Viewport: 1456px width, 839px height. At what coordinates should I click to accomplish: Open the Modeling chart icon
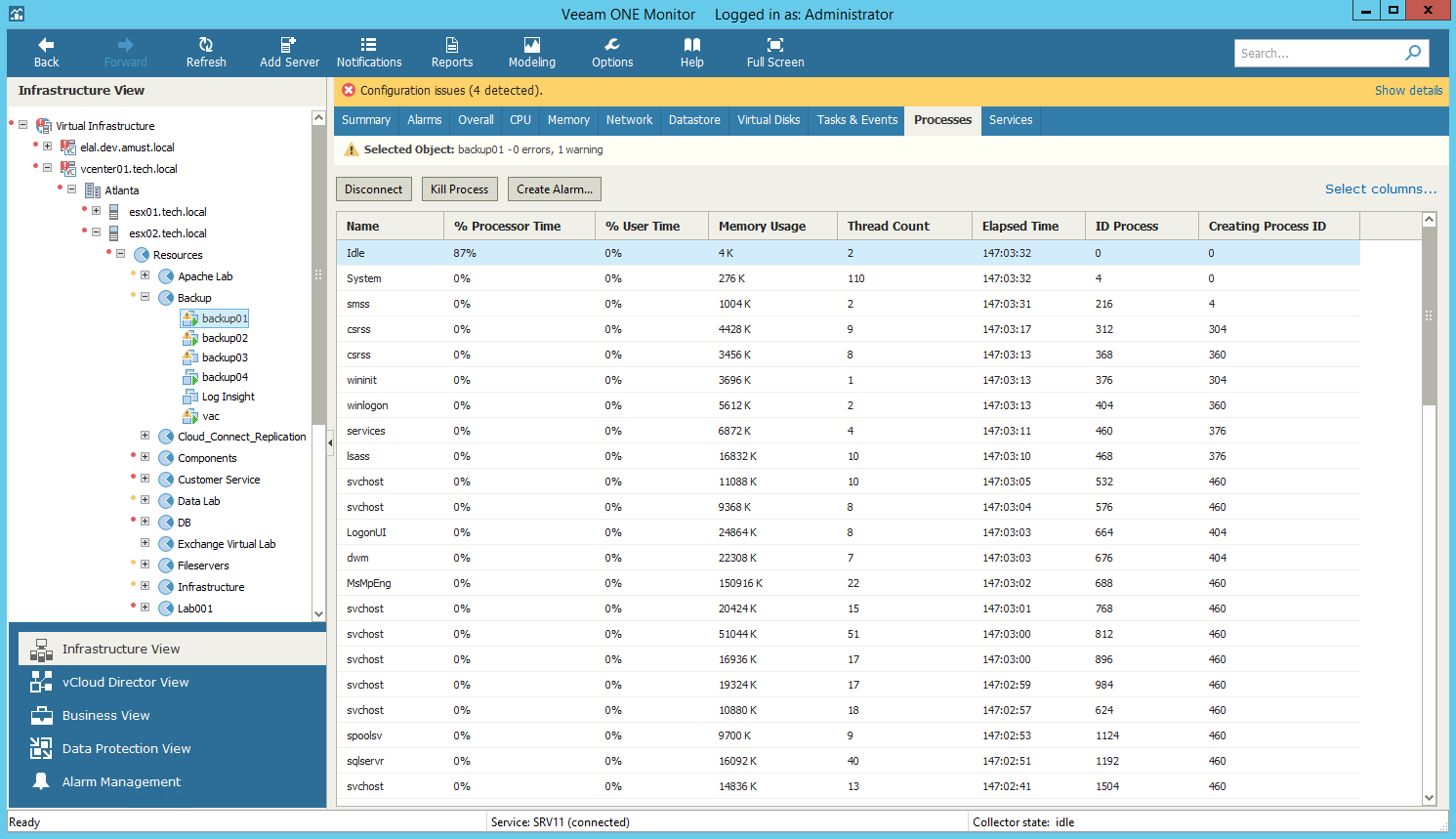click(532, 45)
